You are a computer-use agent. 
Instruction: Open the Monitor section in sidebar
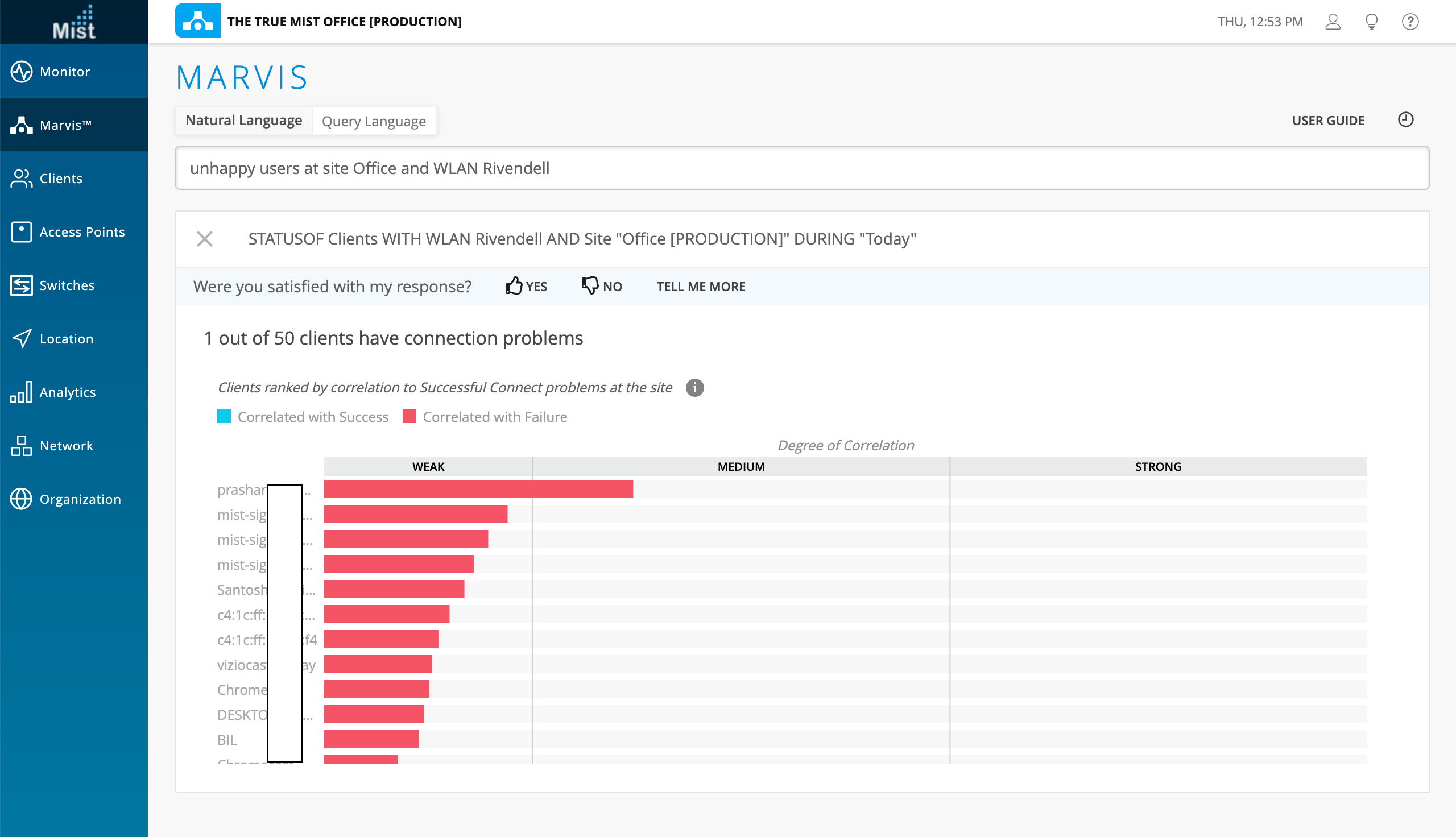pyautogui.click(x=64, y=71)
